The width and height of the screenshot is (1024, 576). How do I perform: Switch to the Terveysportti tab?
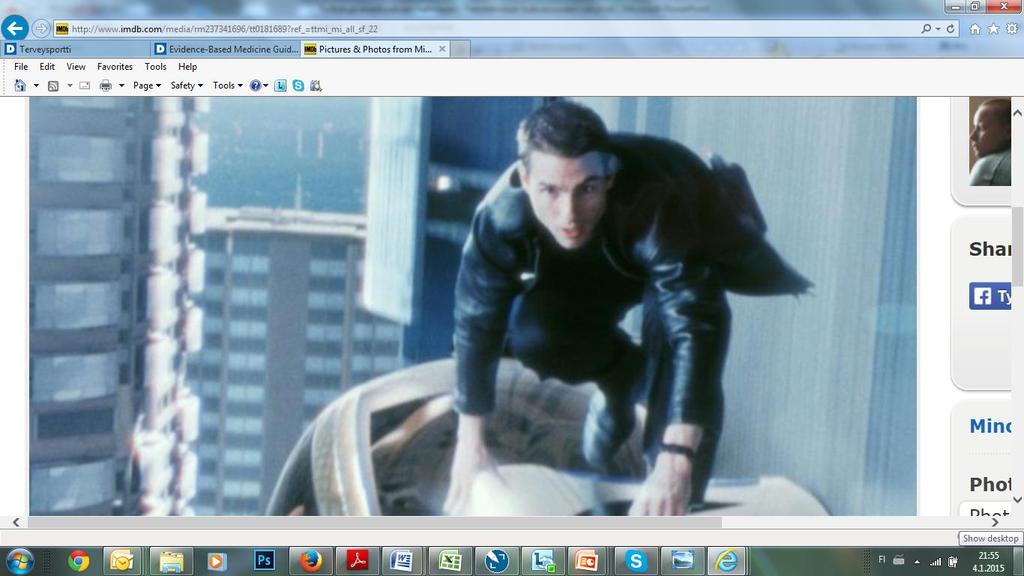click(76, 49)
